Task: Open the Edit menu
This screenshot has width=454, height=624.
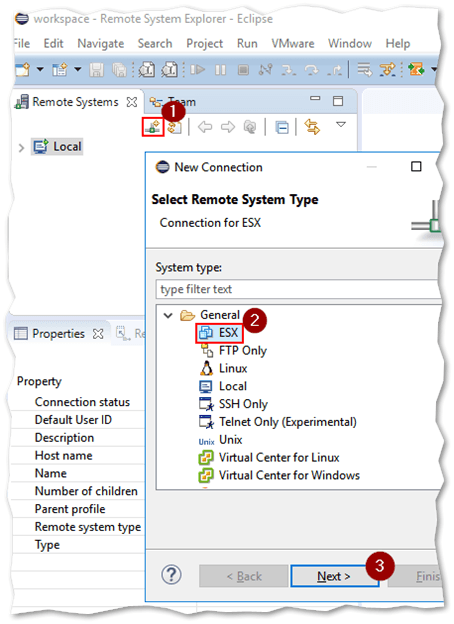Action: (x=53, y=43)
